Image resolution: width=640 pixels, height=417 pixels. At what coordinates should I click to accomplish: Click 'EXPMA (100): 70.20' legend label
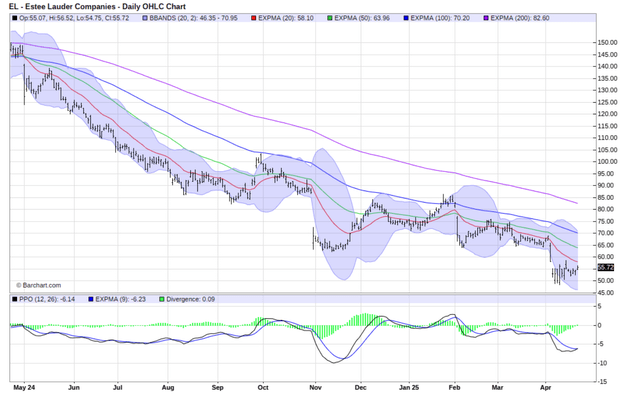tap(440, 18)
